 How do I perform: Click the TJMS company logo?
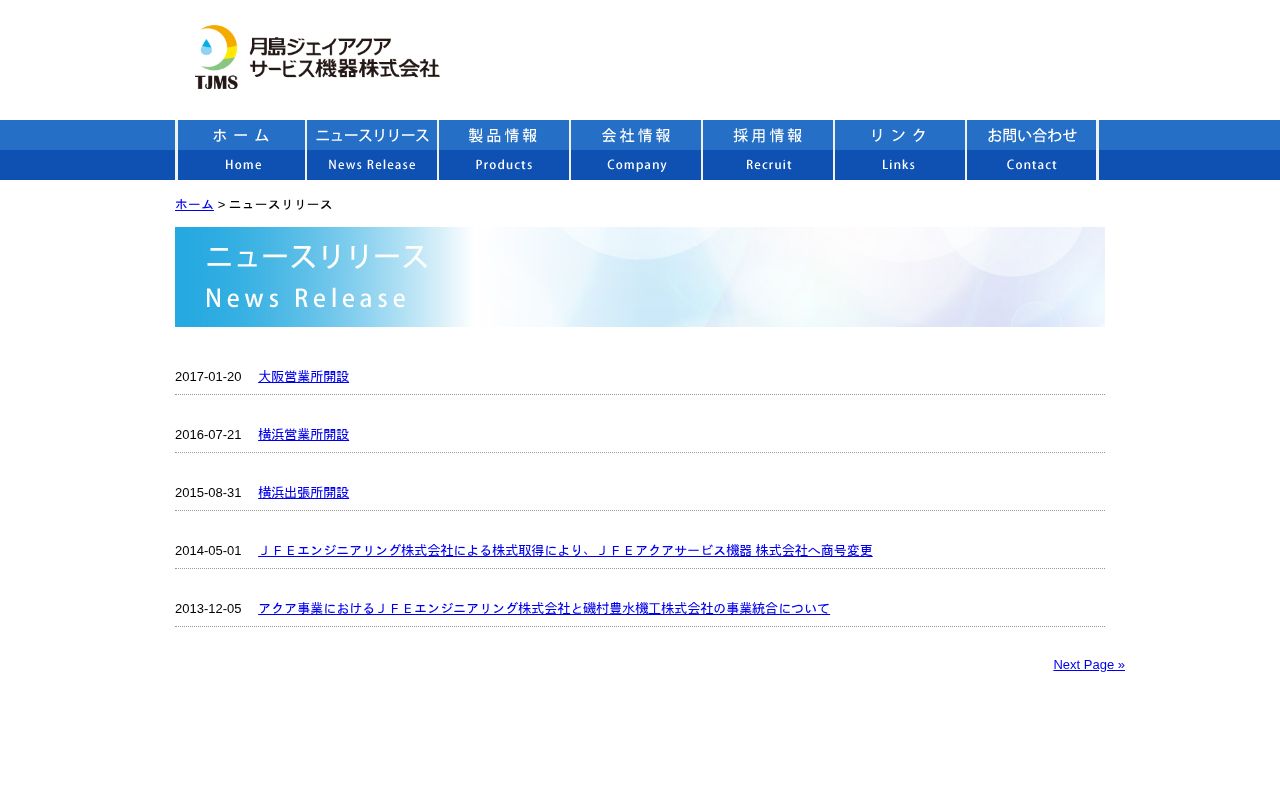click(217, 57)
